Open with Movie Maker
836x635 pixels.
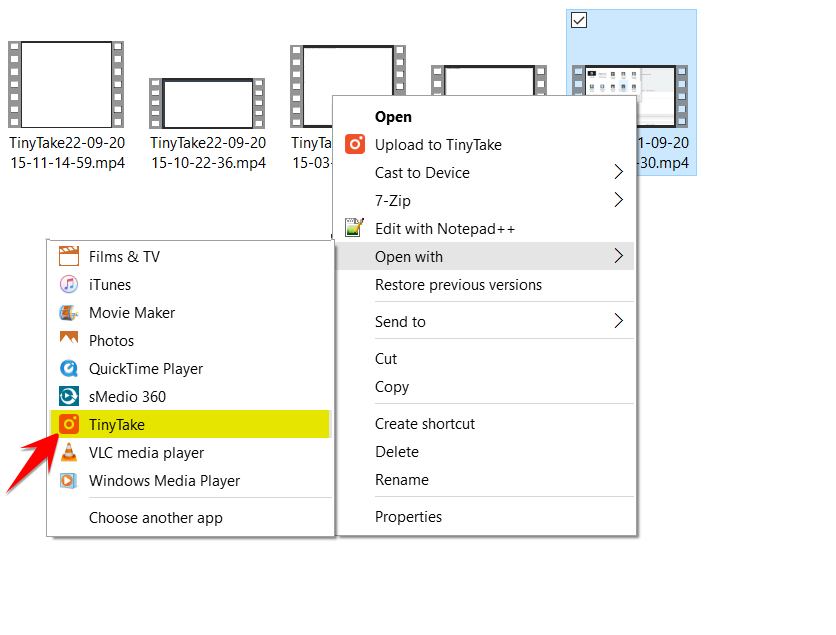(190, 312)
